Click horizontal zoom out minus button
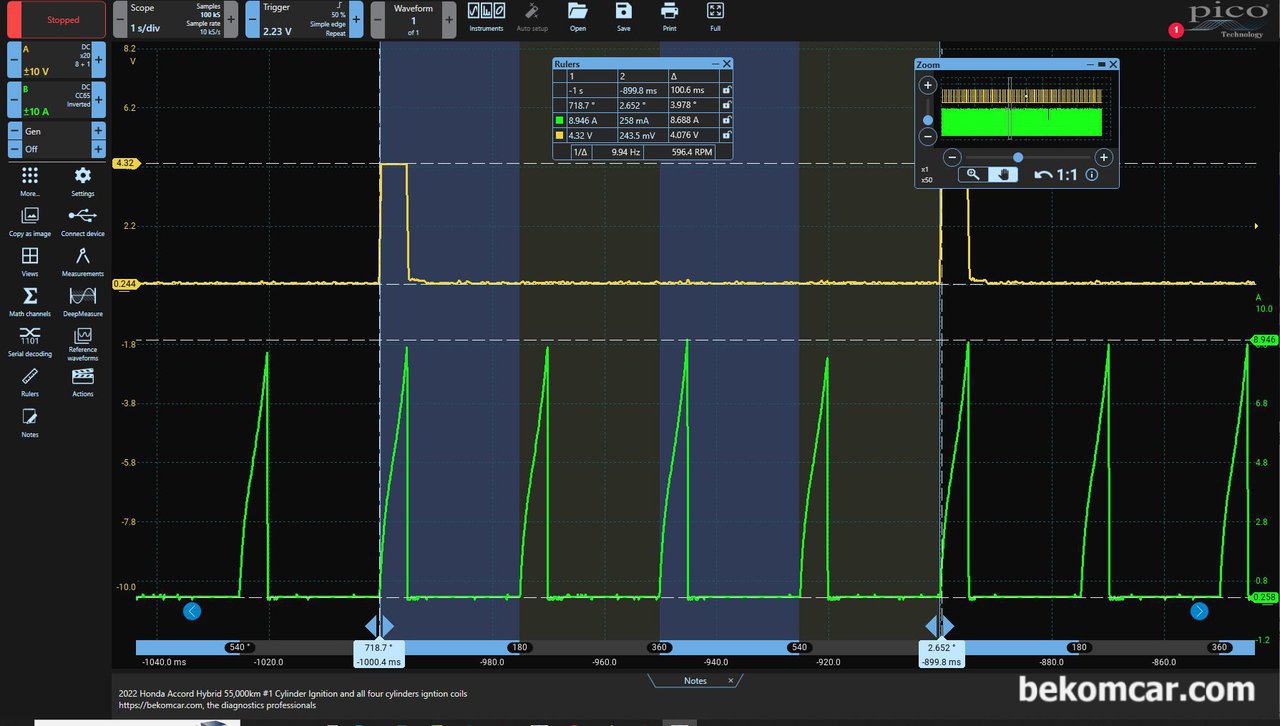The image size is (1280, 726). (x=953, y=158)
